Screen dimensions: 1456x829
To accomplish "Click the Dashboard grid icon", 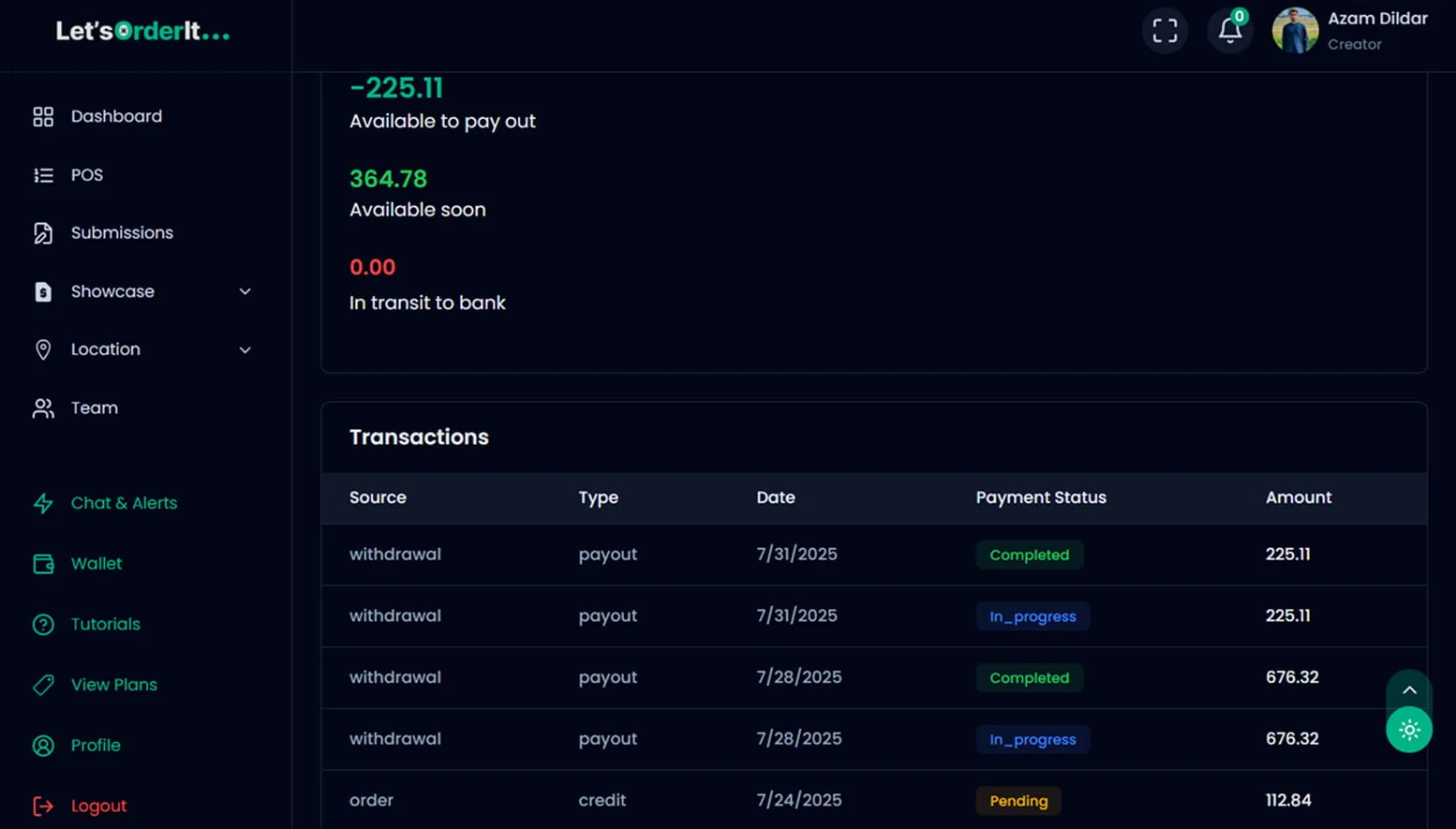I will [x=43, y=116].
